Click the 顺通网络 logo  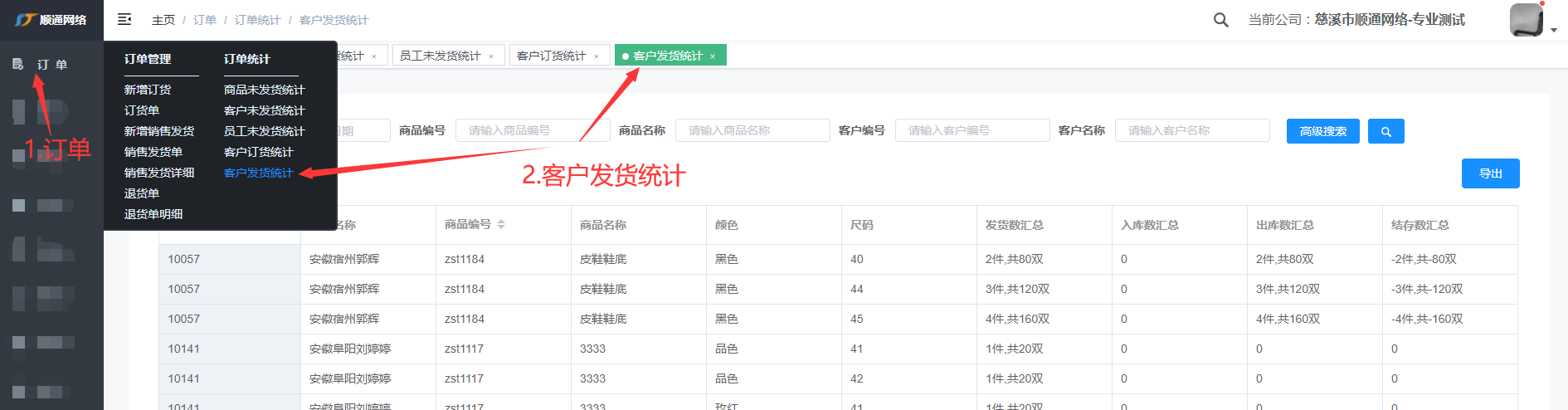pos(51,20)
